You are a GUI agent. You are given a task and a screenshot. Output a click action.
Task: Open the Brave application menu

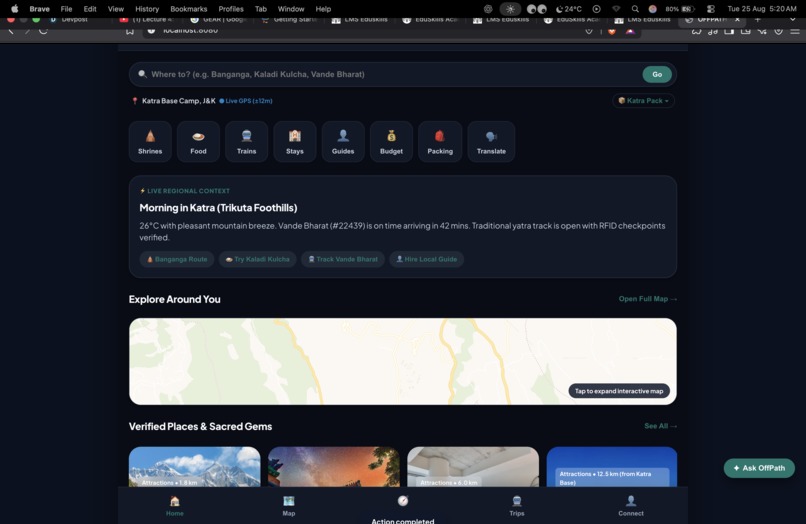[x=40, y=9]
